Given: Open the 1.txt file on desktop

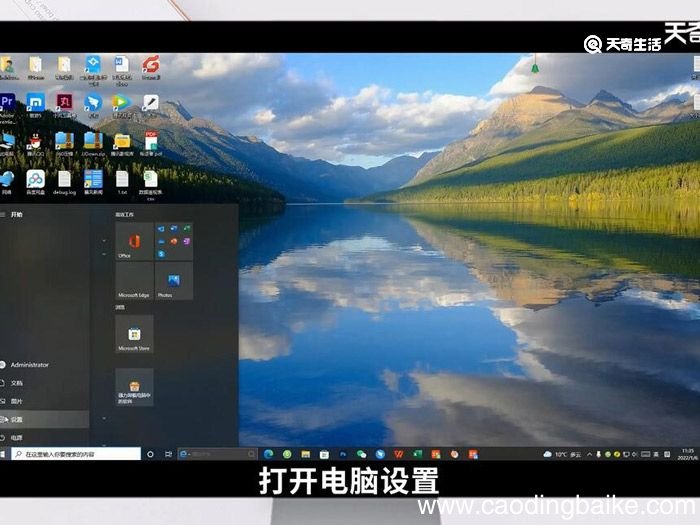Looking at the screenshot, I should coord(122,183).
